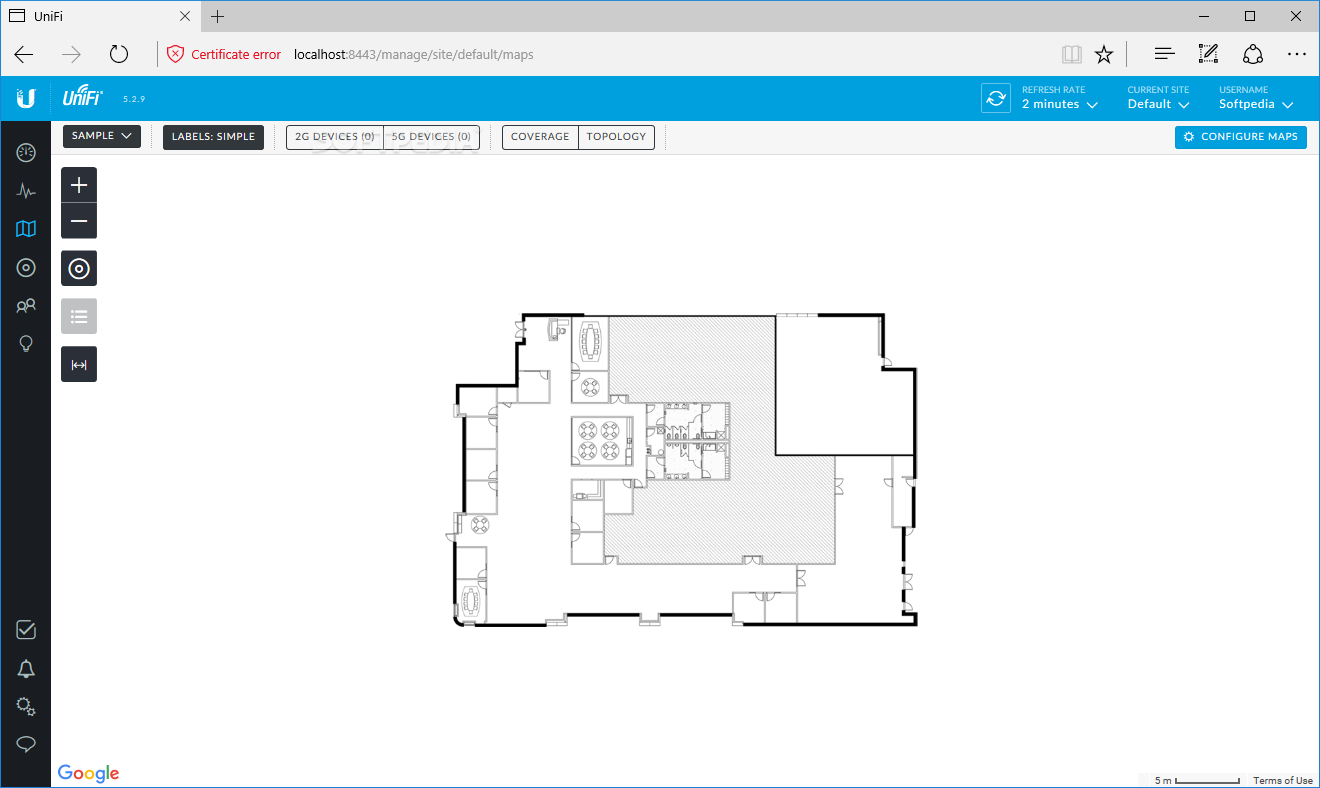The width and height of the screenshot is (1320, 788).
Task: Select the UniFi browser tab
Action: pos(99,16)
